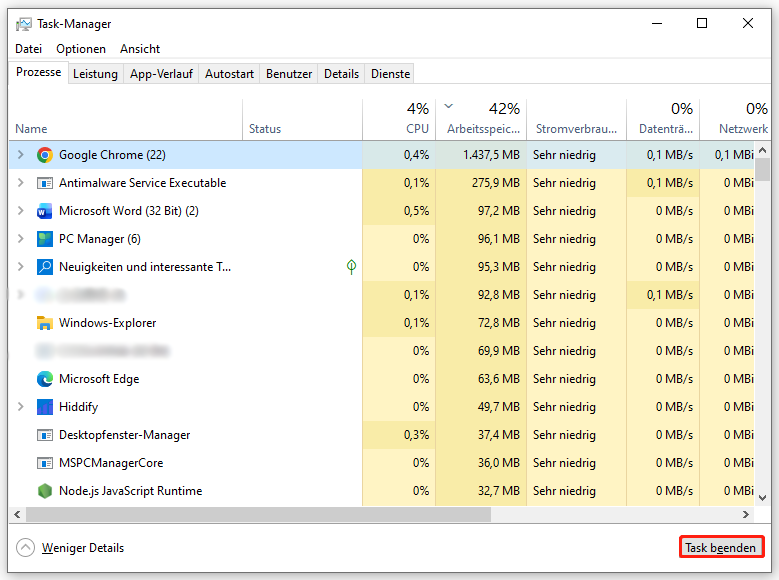Viewport: 779px width, 580px height.
Task: Click the horizontal scrollbar right arrow
Action: (746, 514)
